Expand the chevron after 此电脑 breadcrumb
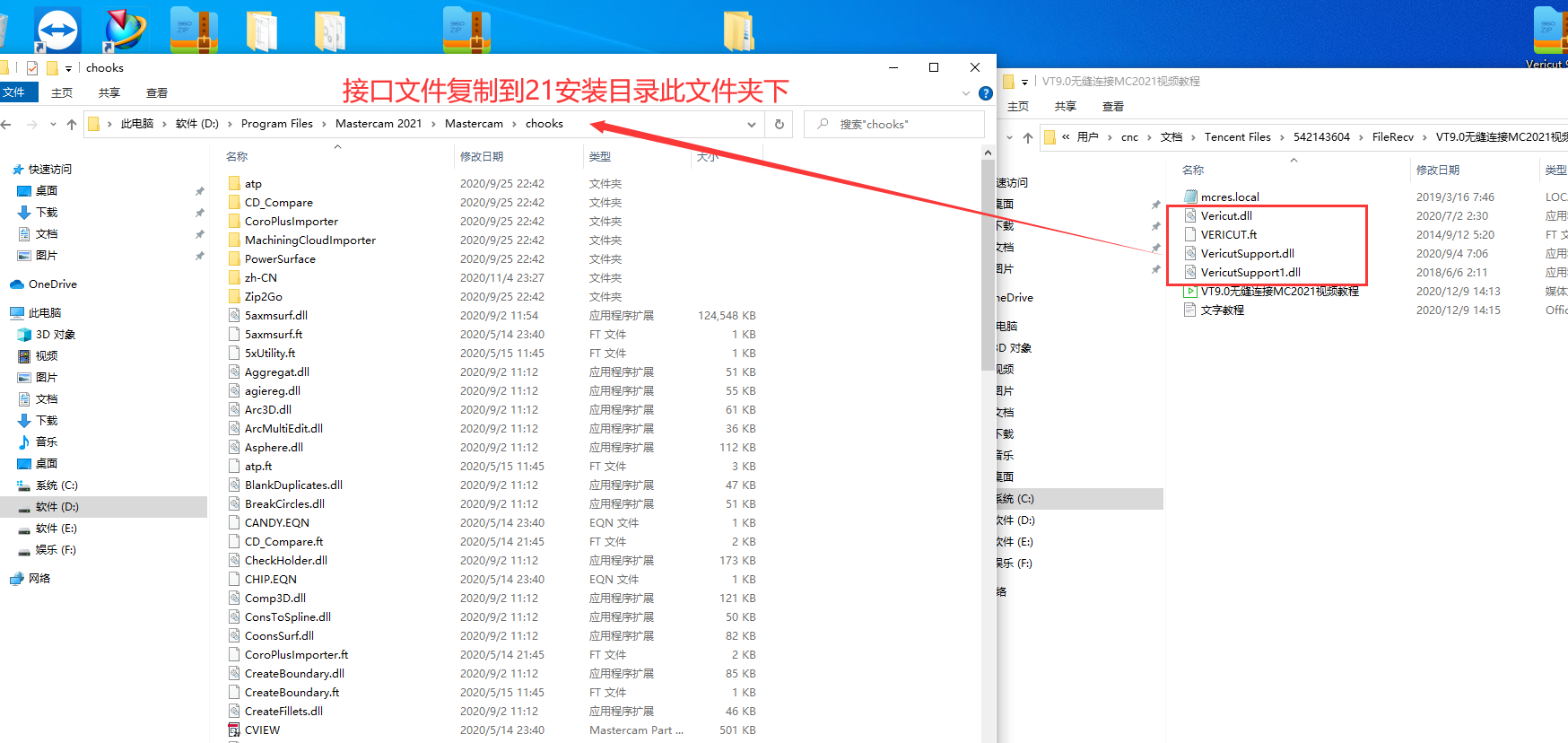The width and height of the screenshot is (1568, 743). pos(165,124)
